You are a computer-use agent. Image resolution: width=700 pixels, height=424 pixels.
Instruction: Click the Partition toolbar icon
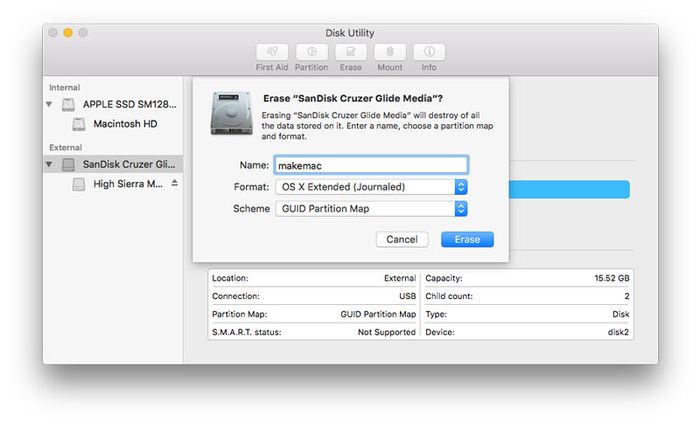(311, 52)
